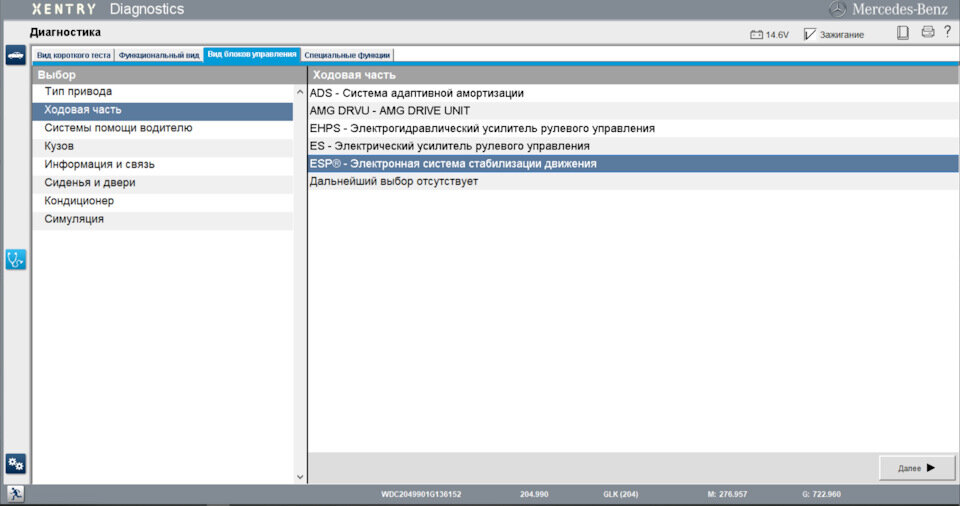
Task: Click the printer icon
Action: (928, 32)
